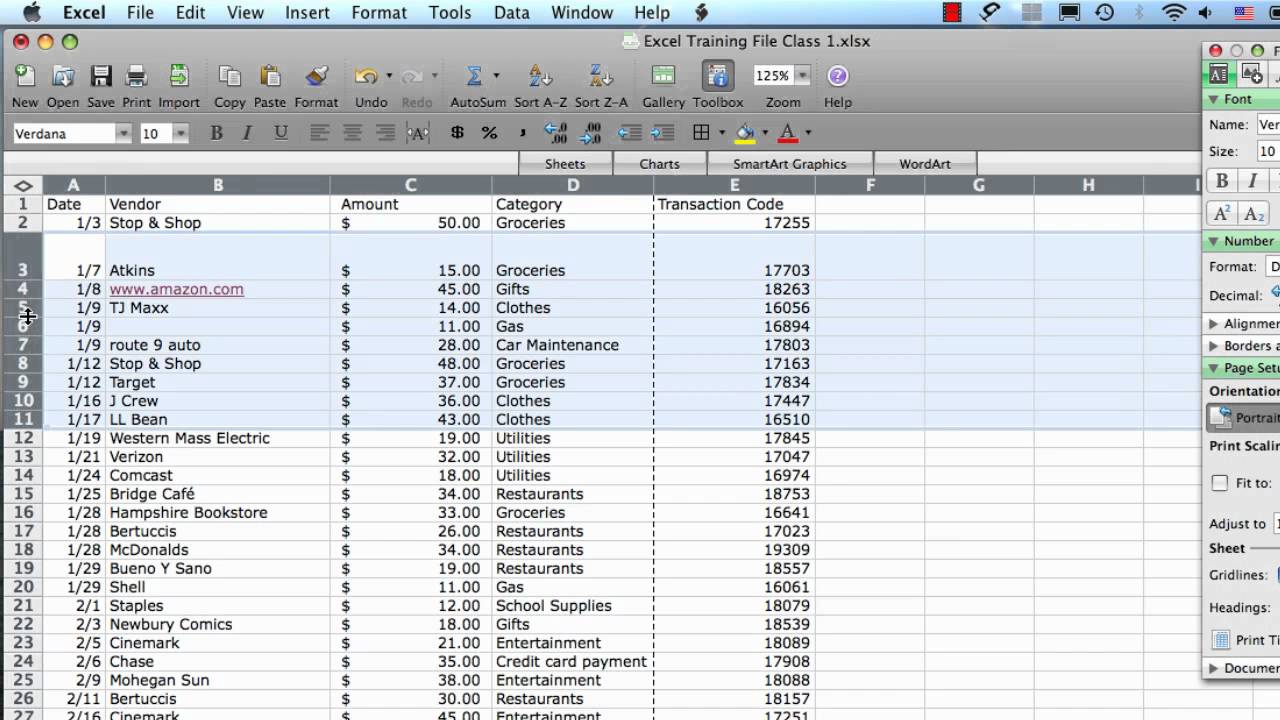Click the Open file toolbar icon
The width and height of the screenshot is (1280, 720).
tap(63, 76)
